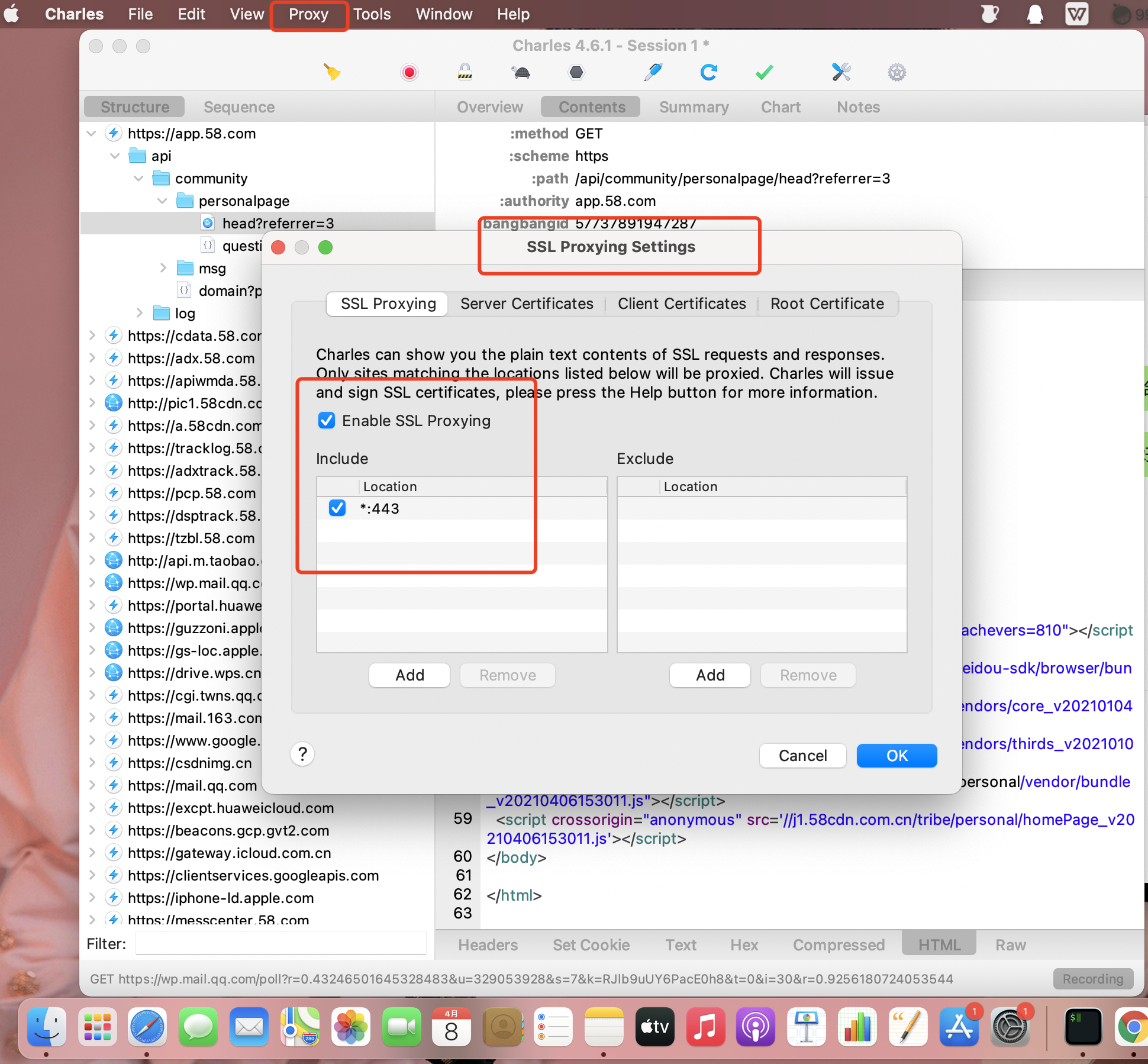Open Chrome icon in the dock
Viewport: 1148px width, 1064px height.
(1133, 1027)
